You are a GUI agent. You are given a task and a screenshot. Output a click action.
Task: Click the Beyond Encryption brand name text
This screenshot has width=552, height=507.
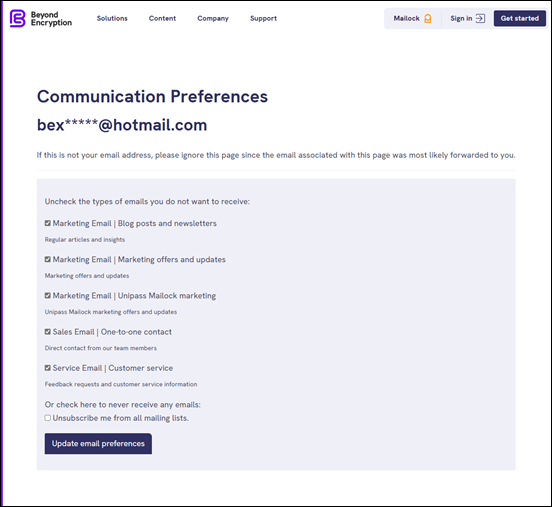coord(51,19)
